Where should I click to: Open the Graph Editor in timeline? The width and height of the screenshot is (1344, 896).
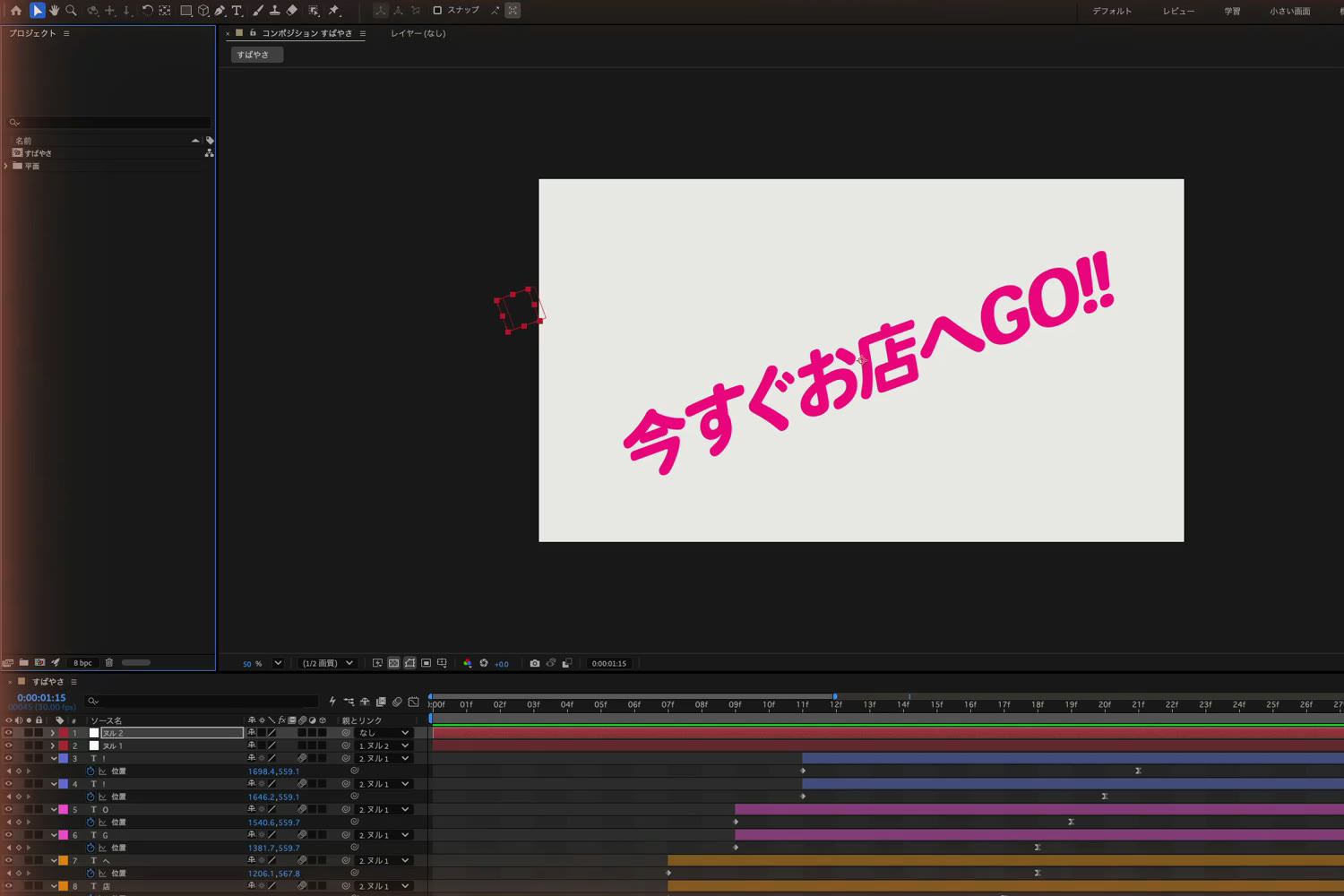[413, 702]
